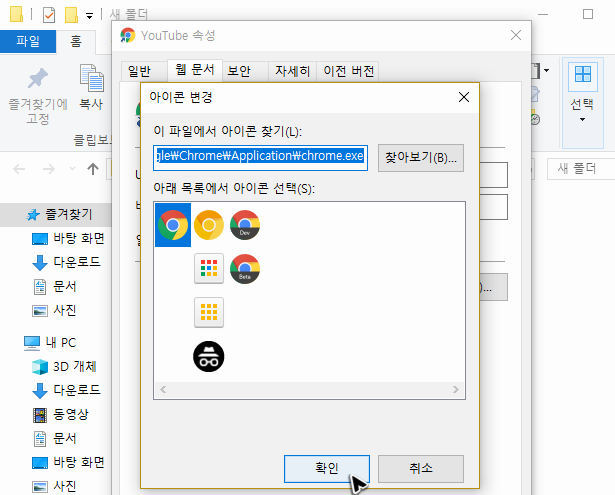Click quick access properties checkmark icon
Viewport: 615px width, 495px height.
pyautogui.click(x=49, y=15)
